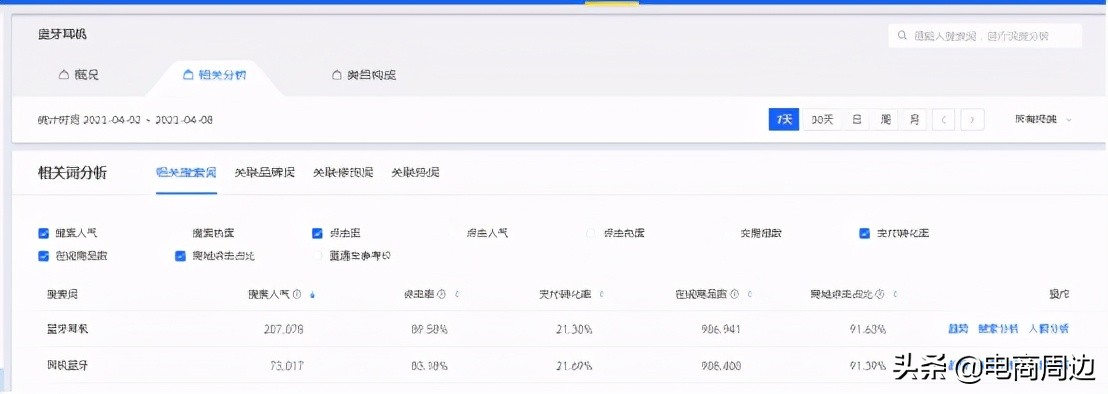Screen dimensions: 1108x394
Task: Click the sort arrow on 在线商品数 column
Action: point(749,294)
